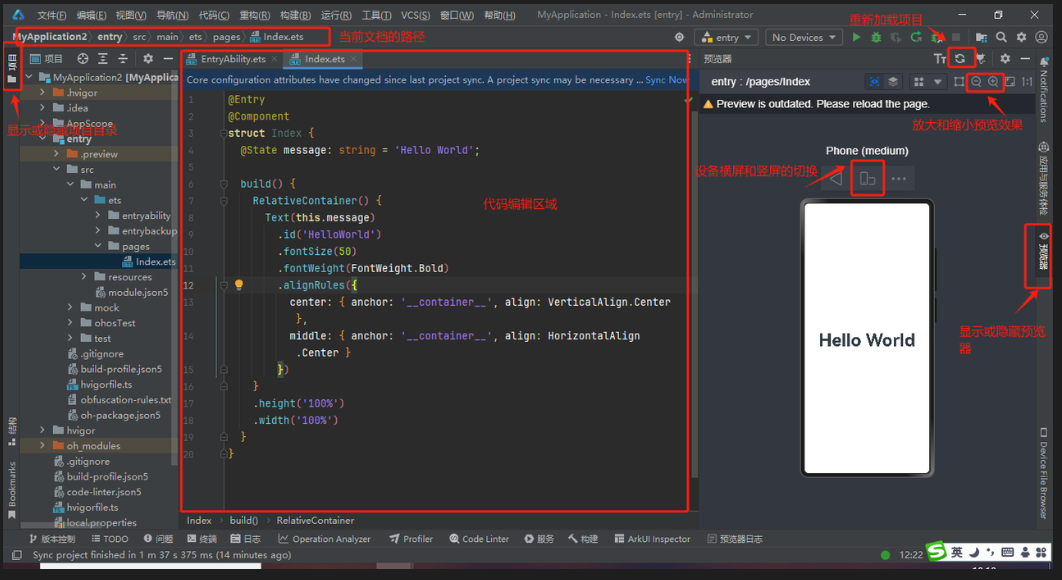Expand the oh_modules folder
Image resolution: width=1062 pixels, height=580 pixels.
43,445
